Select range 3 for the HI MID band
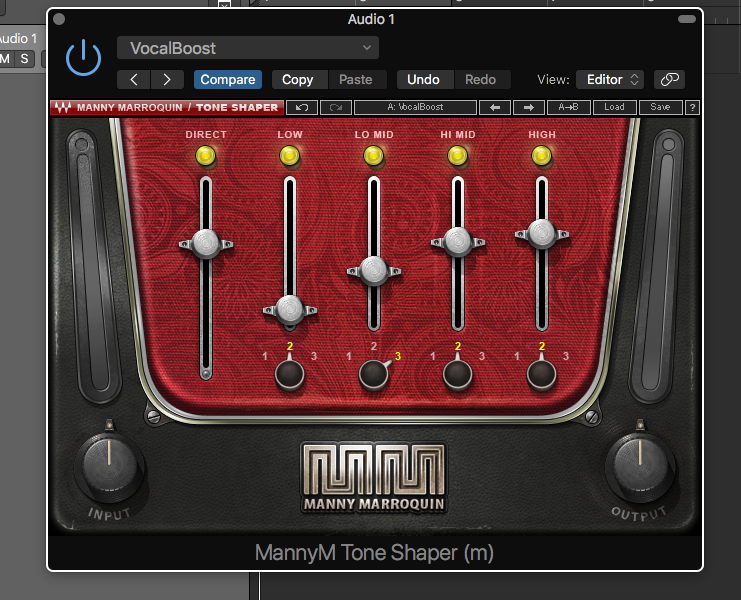741x600 pixels. (482, 356)
